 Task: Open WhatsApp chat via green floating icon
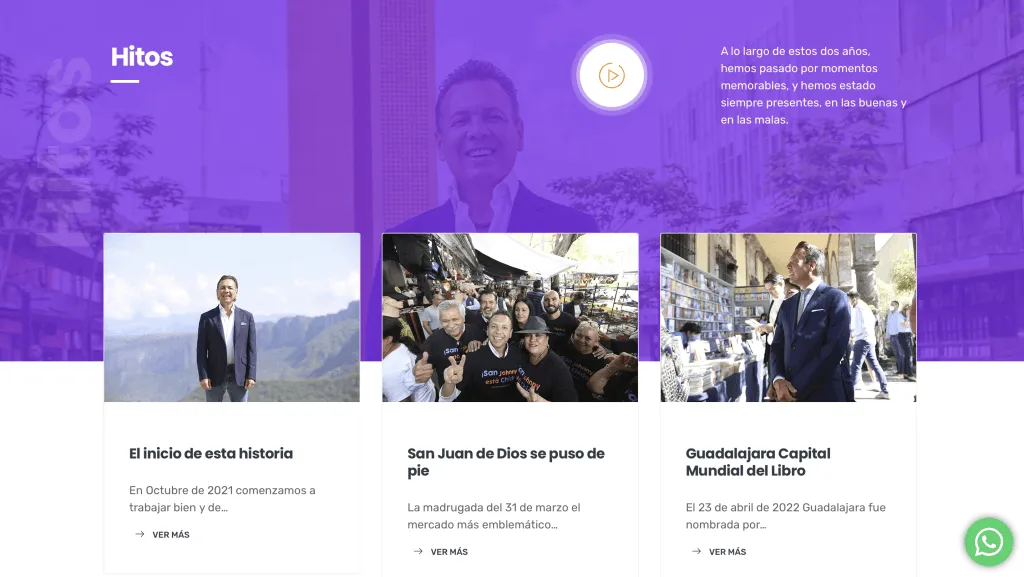point(989,542)
